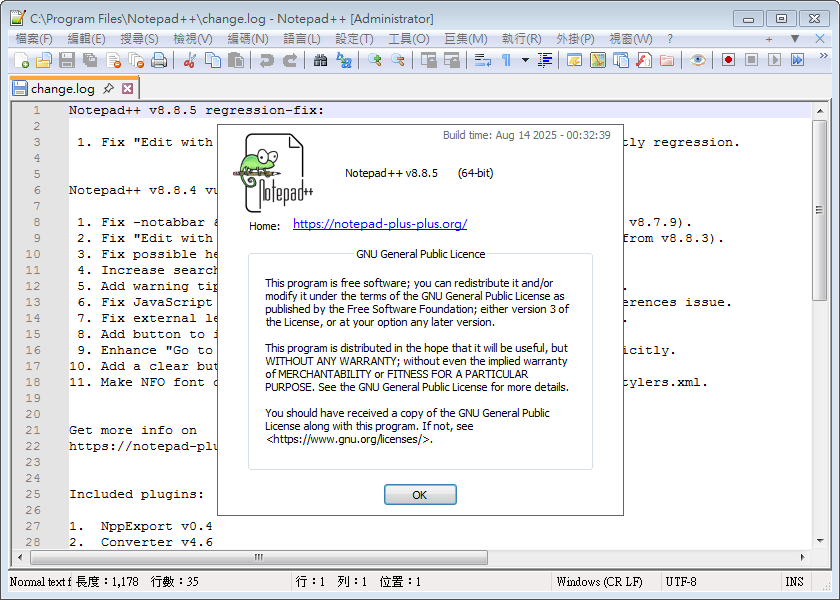Click the Save icon in toolbar

pyautogui.click(x=67, y=60)
